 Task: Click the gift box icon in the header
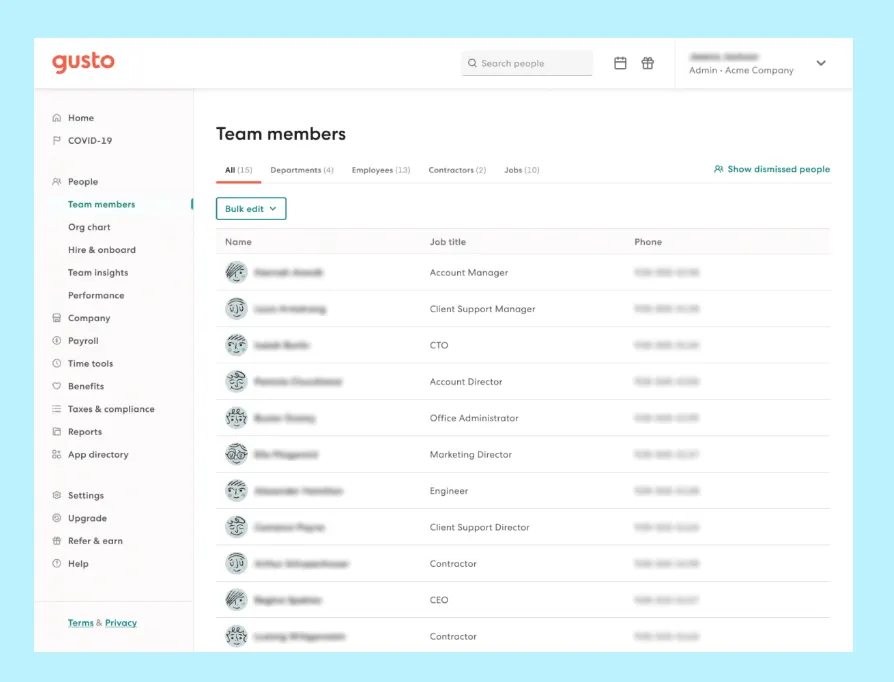pyautogui.click(x=647, y=62)
